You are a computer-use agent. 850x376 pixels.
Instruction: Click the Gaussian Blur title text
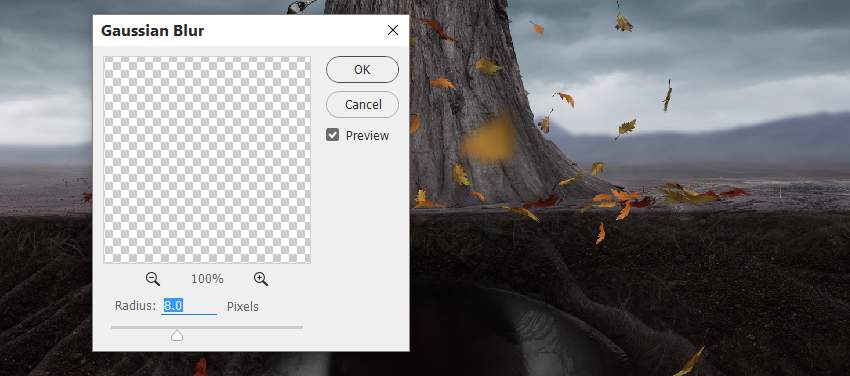click(152, 31)
